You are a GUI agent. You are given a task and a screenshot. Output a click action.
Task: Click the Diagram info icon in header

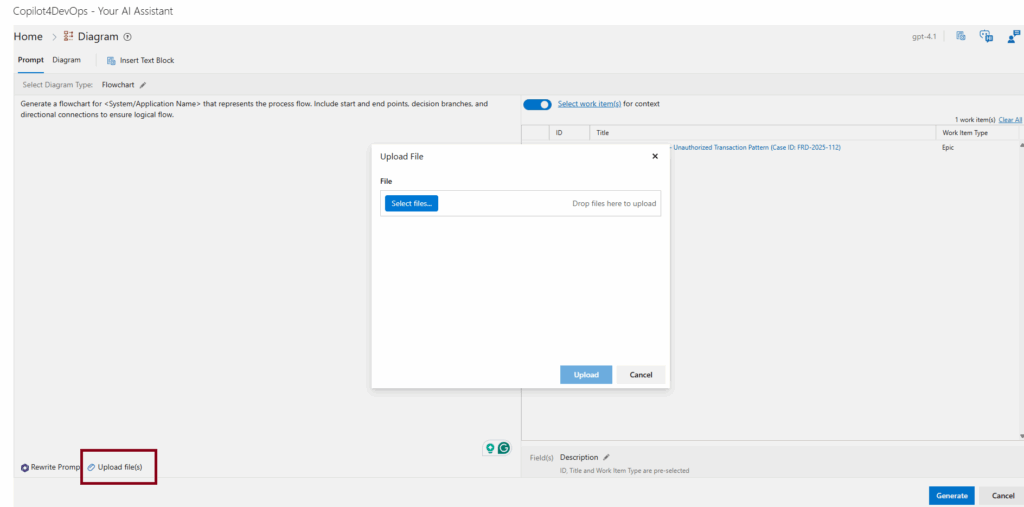(x=127, y=37)
